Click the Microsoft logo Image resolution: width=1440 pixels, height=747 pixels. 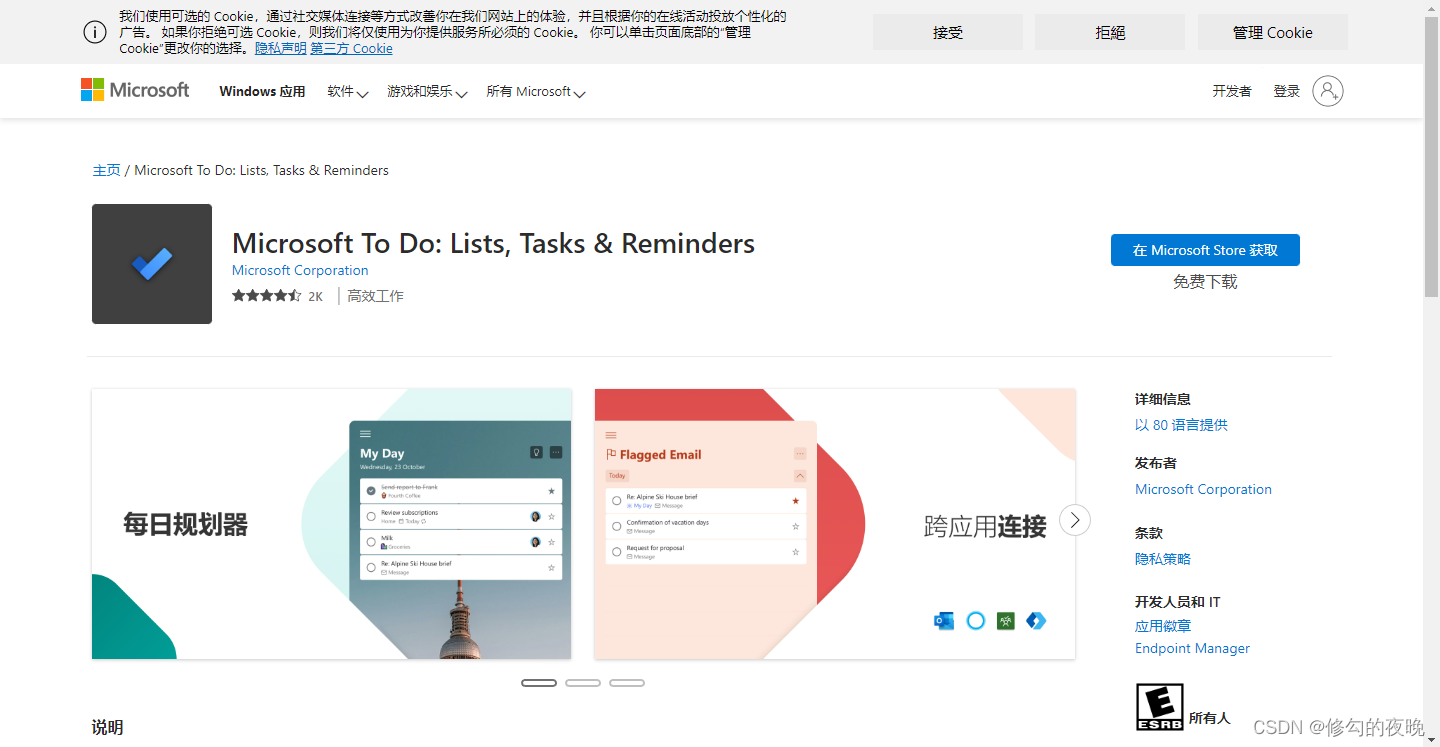tap(135, 90)
